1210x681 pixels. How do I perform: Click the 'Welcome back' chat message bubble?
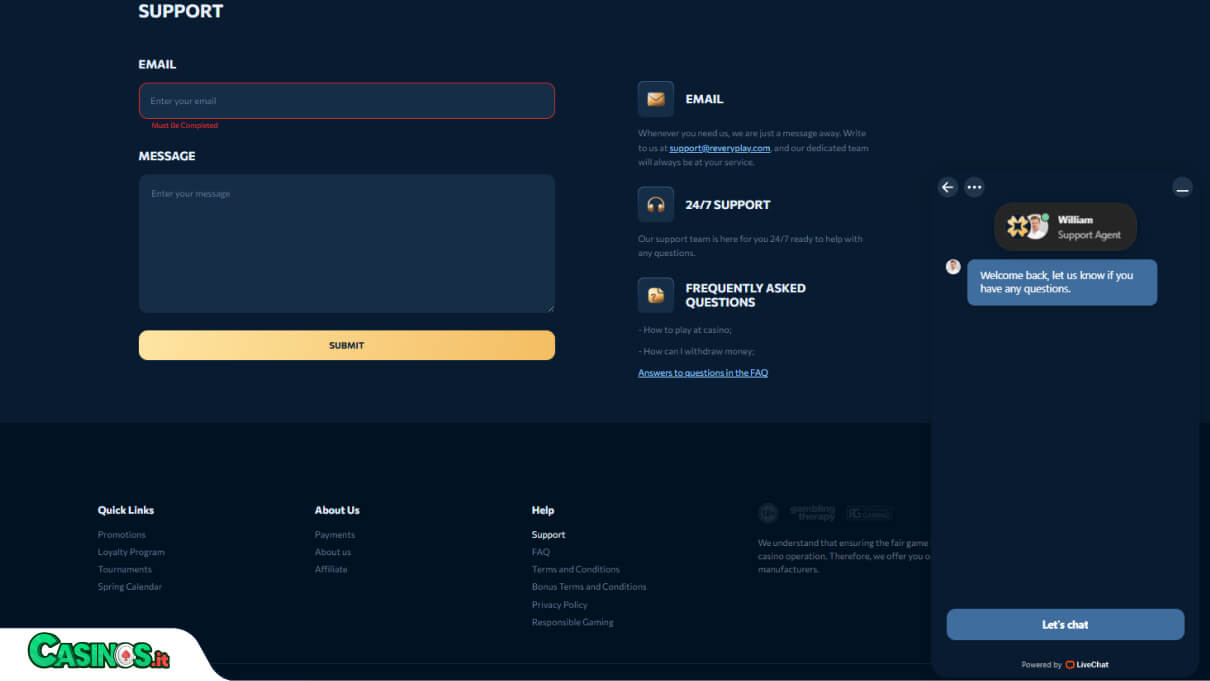(1062, 282)
